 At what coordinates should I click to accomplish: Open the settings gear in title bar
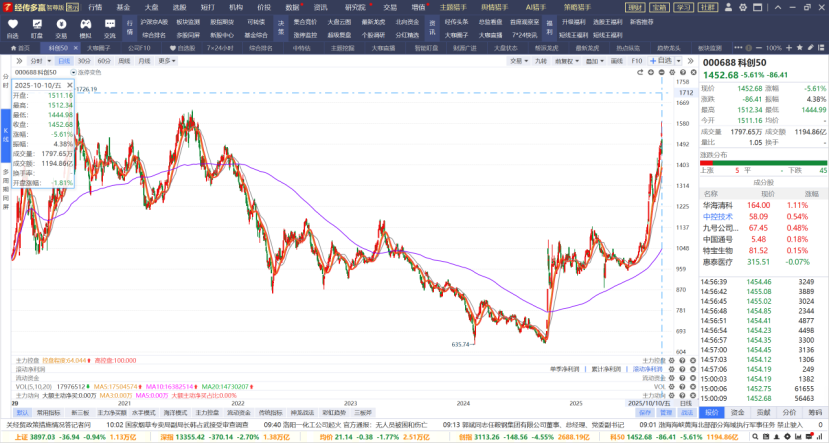(743, 7)
